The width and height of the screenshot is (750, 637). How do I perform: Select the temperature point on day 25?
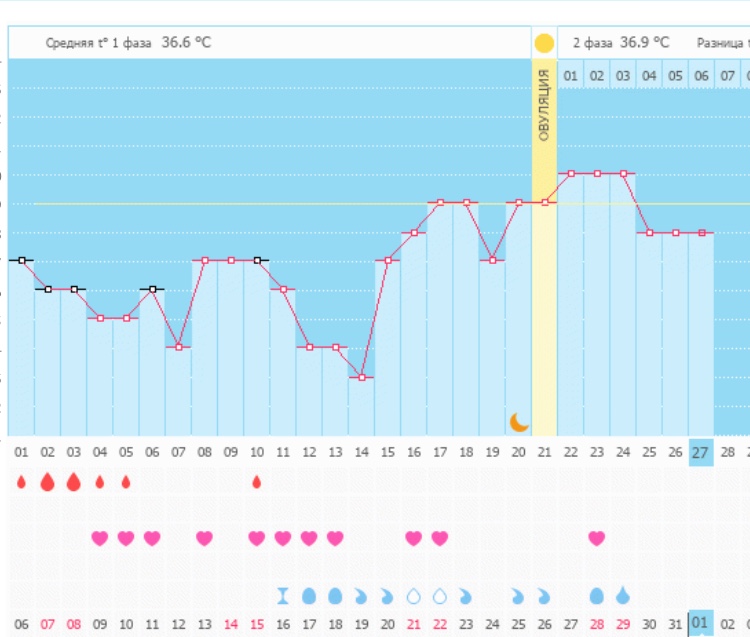pos(650,233)
